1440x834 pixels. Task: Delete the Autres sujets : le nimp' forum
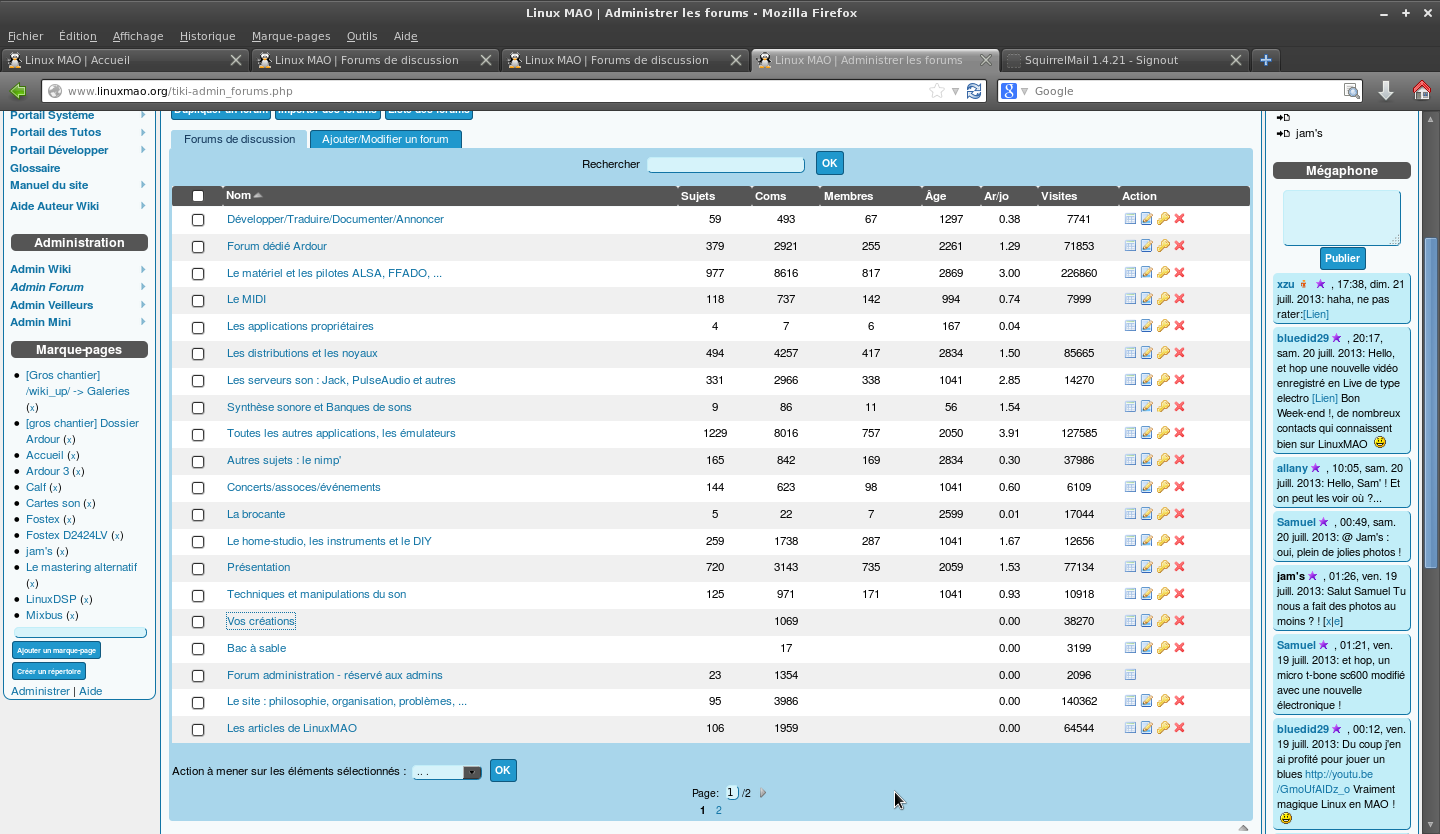[x=1179, y=460]
